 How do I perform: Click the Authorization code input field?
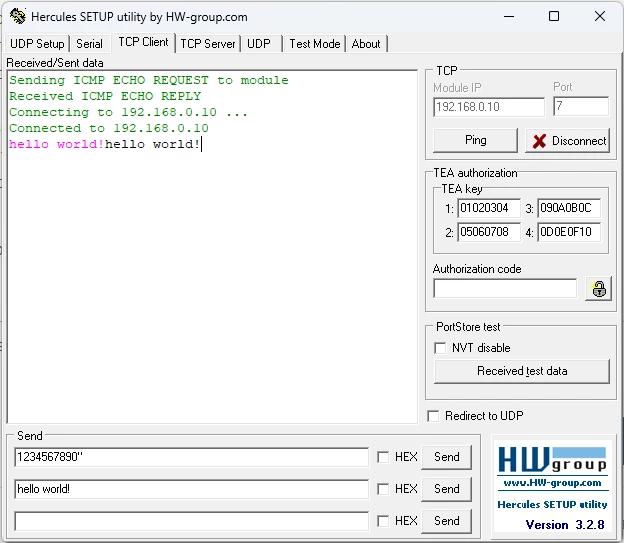505,289
